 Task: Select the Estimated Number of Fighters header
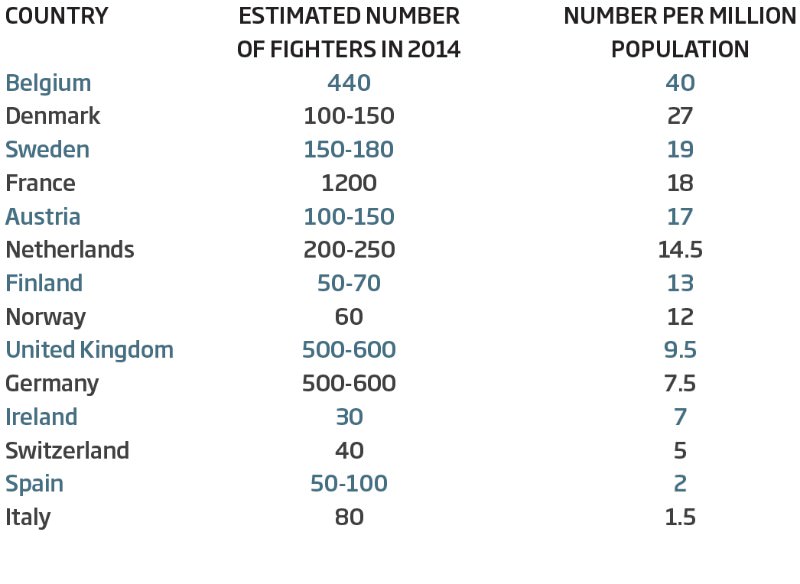pos(349,33)
